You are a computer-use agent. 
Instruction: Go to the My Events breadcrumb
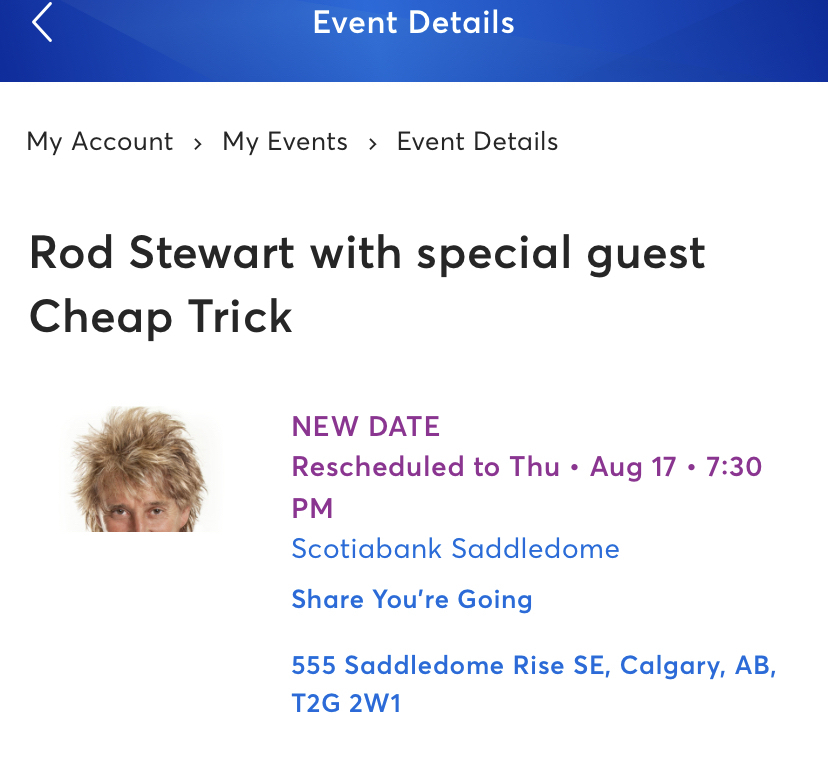(285, 142)
